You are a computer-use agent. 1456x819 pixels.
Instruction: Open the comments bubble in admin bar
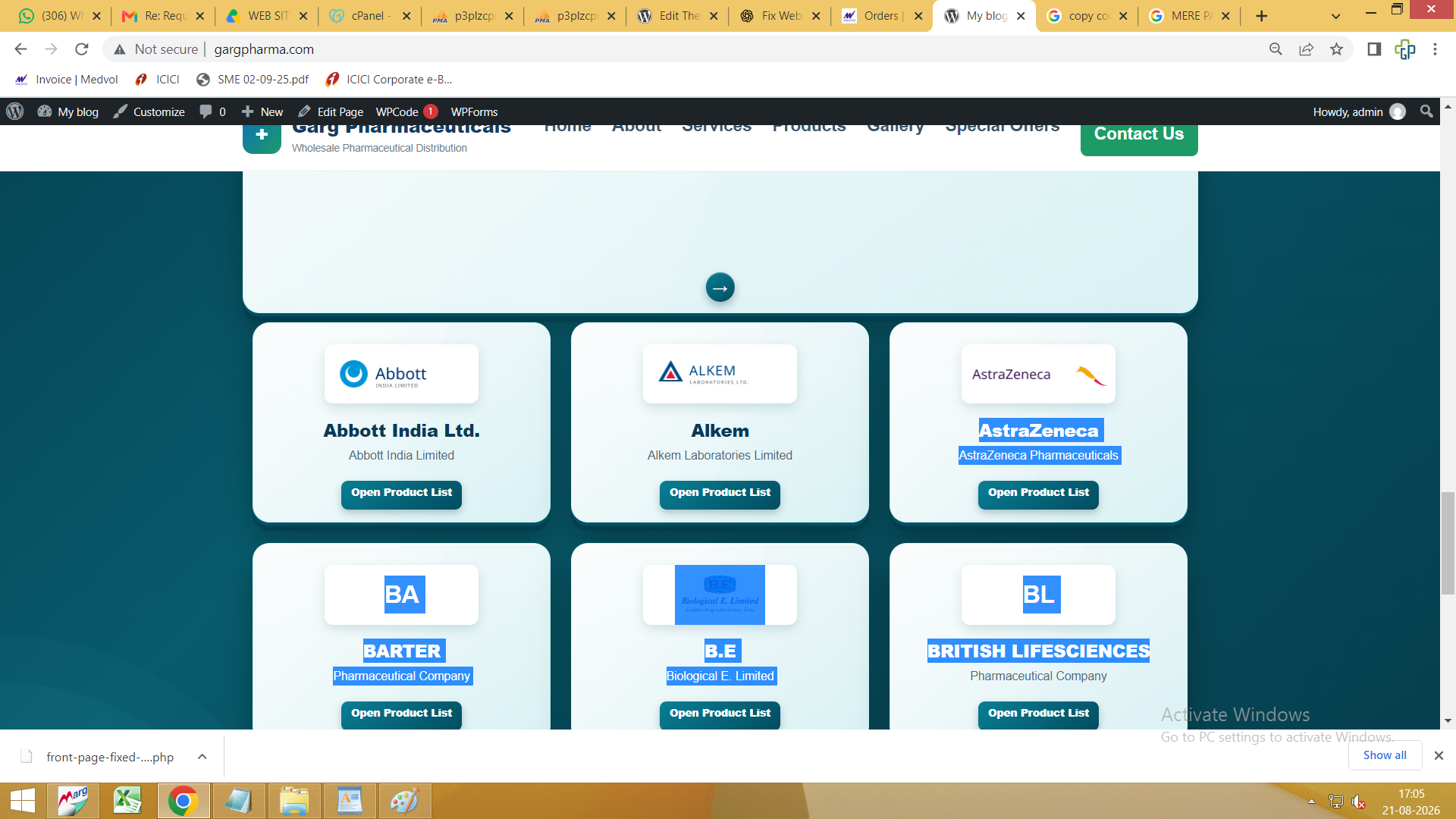point(212,111)
